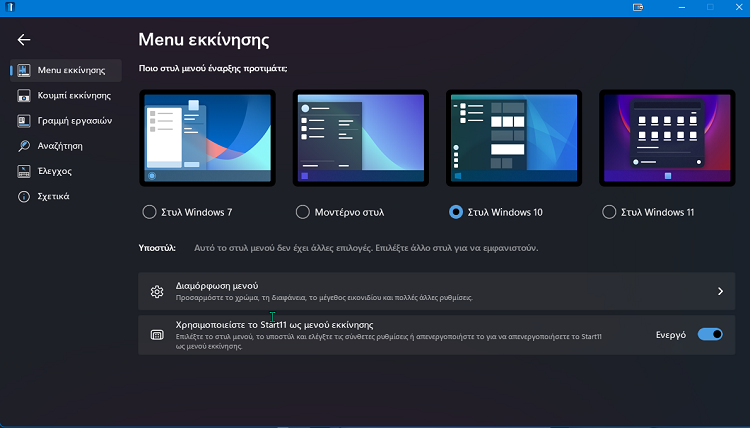Click the Ενεργό status label
This screenshot has height=428, width=750.
tap(671, 335)
